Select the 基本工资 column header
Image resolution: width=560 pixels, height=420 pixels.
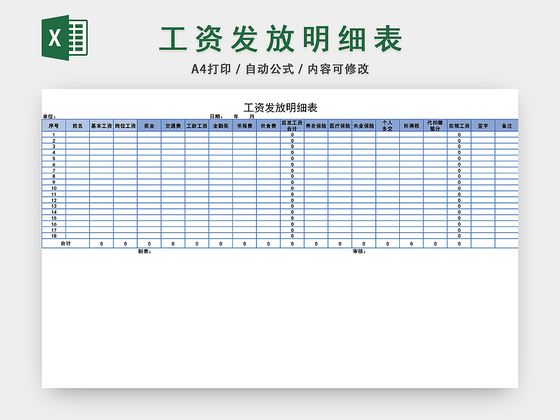click(x=101, y=126)
